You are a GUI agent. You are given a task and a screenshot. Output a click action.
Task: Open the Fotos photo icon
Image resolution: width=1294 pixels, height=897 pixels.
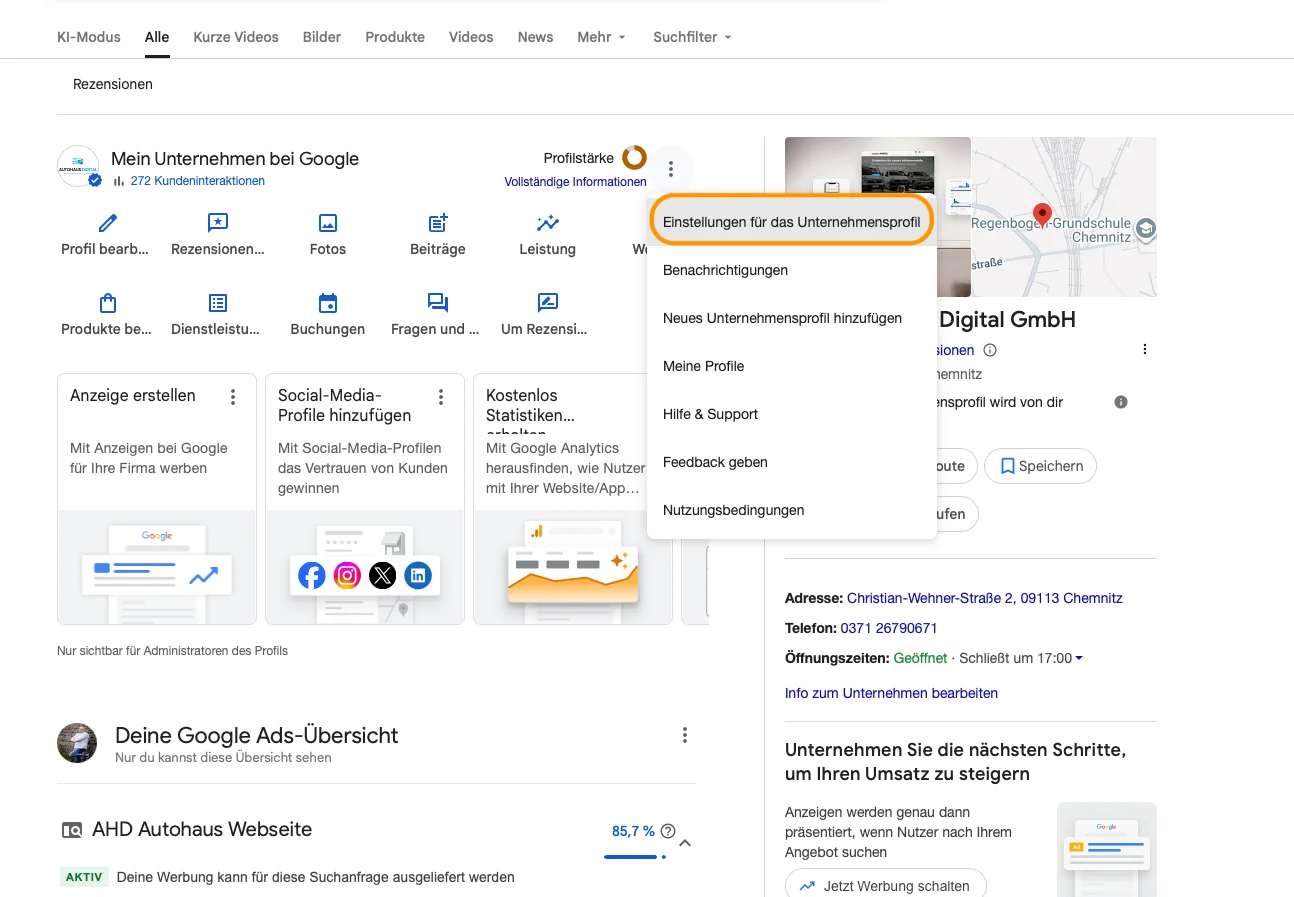coord(327,222)
